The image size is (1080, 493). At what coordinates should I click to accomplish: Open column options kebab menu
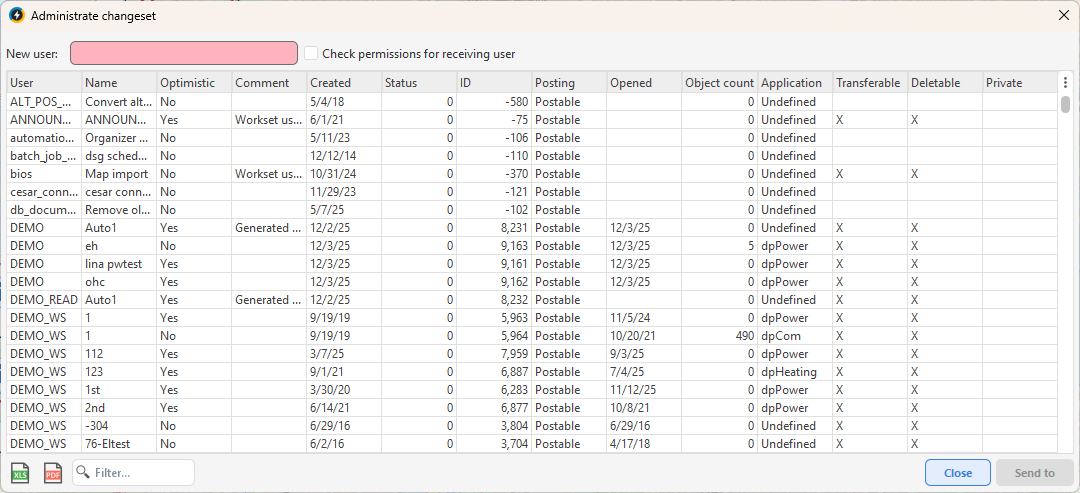[1065, 83]
